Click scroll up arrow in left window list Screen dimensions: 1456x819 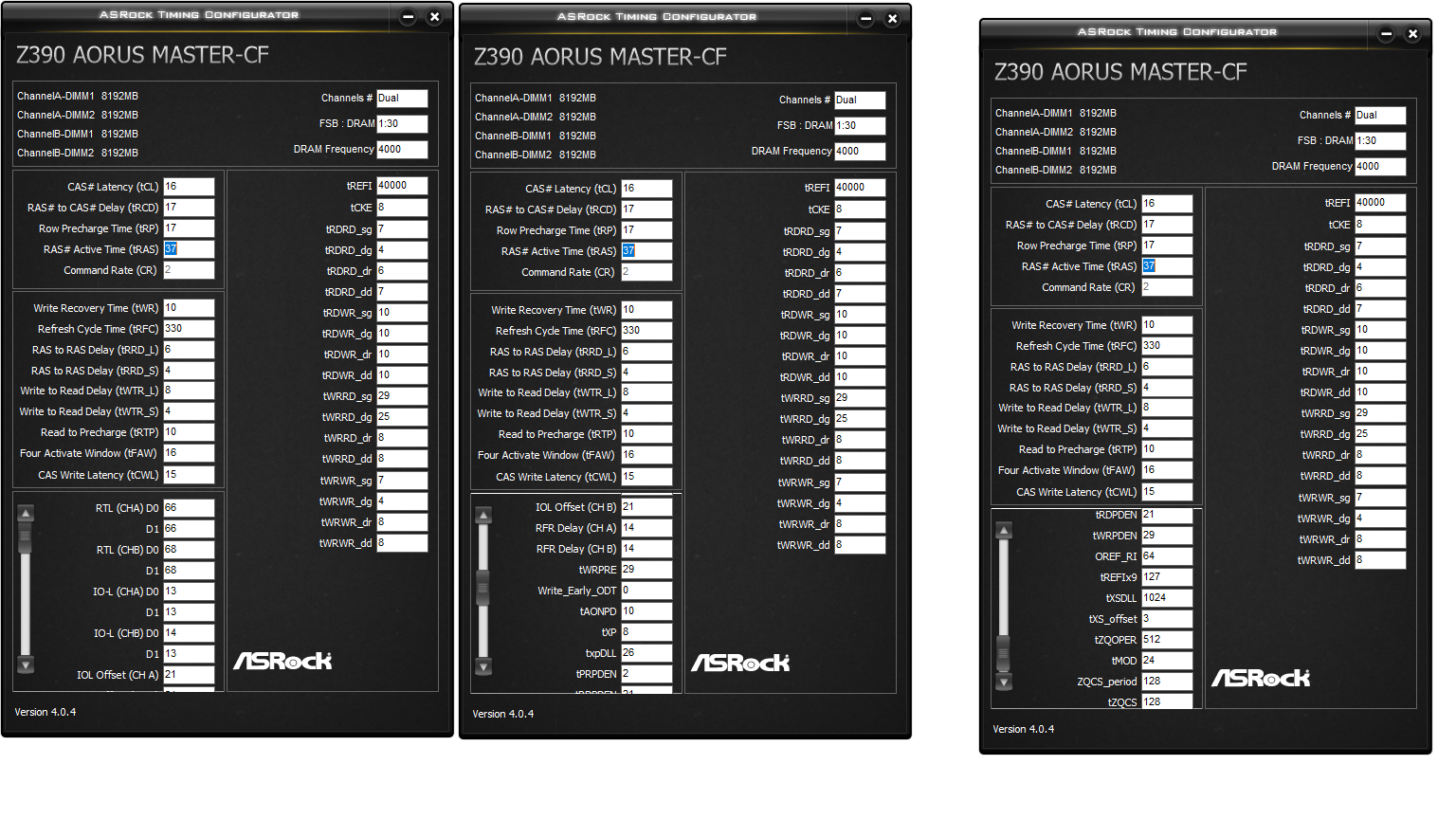(26, 514)
